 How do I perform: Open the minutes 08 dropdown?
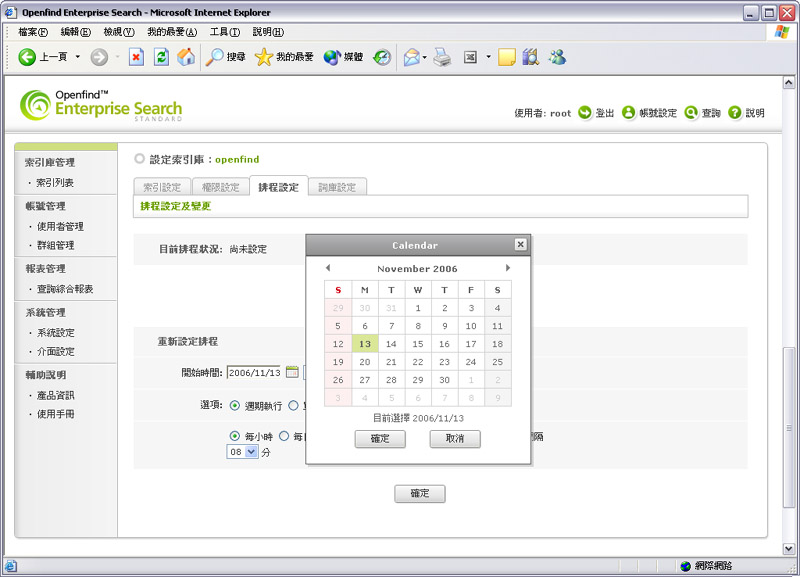point(242,451)
